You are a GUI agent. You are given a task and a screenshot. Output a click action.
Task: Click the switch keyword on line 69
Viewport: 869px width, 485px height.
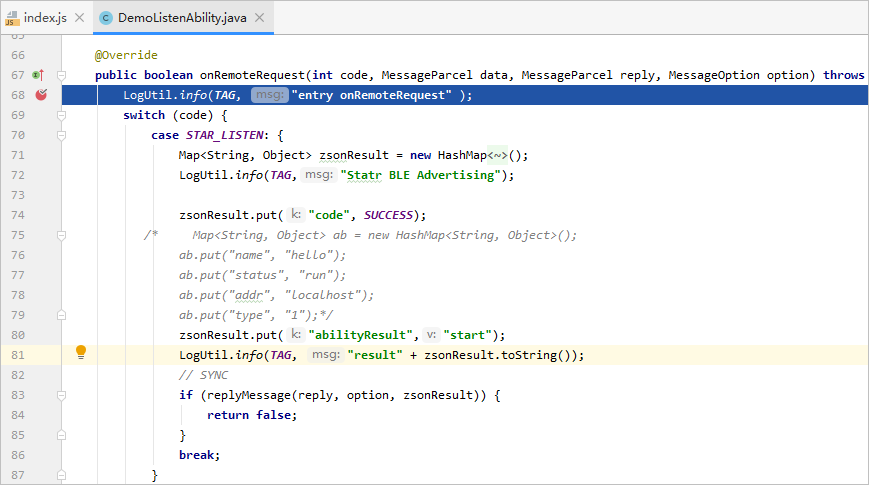pos(144,115)
